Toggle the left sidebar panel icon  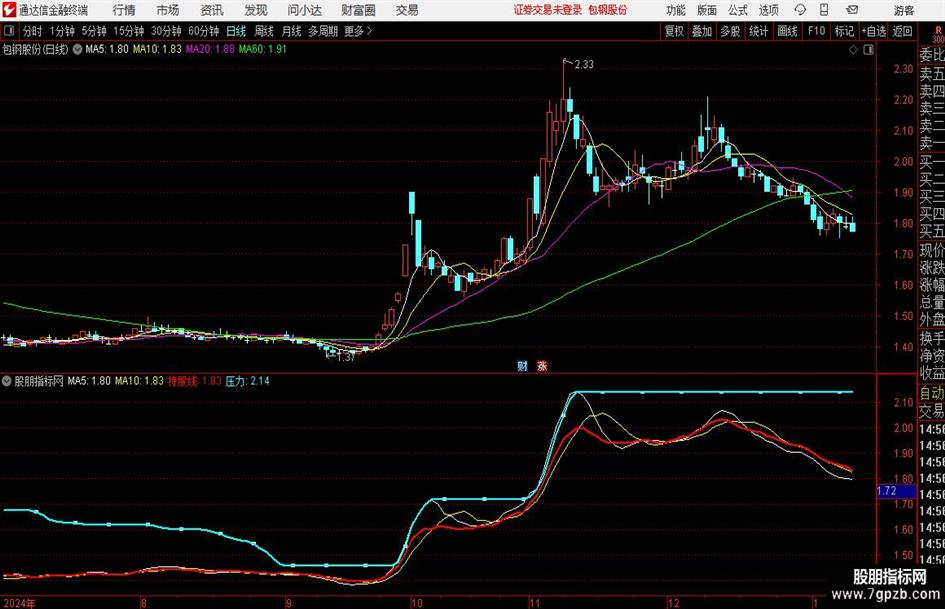coord(9,31)
